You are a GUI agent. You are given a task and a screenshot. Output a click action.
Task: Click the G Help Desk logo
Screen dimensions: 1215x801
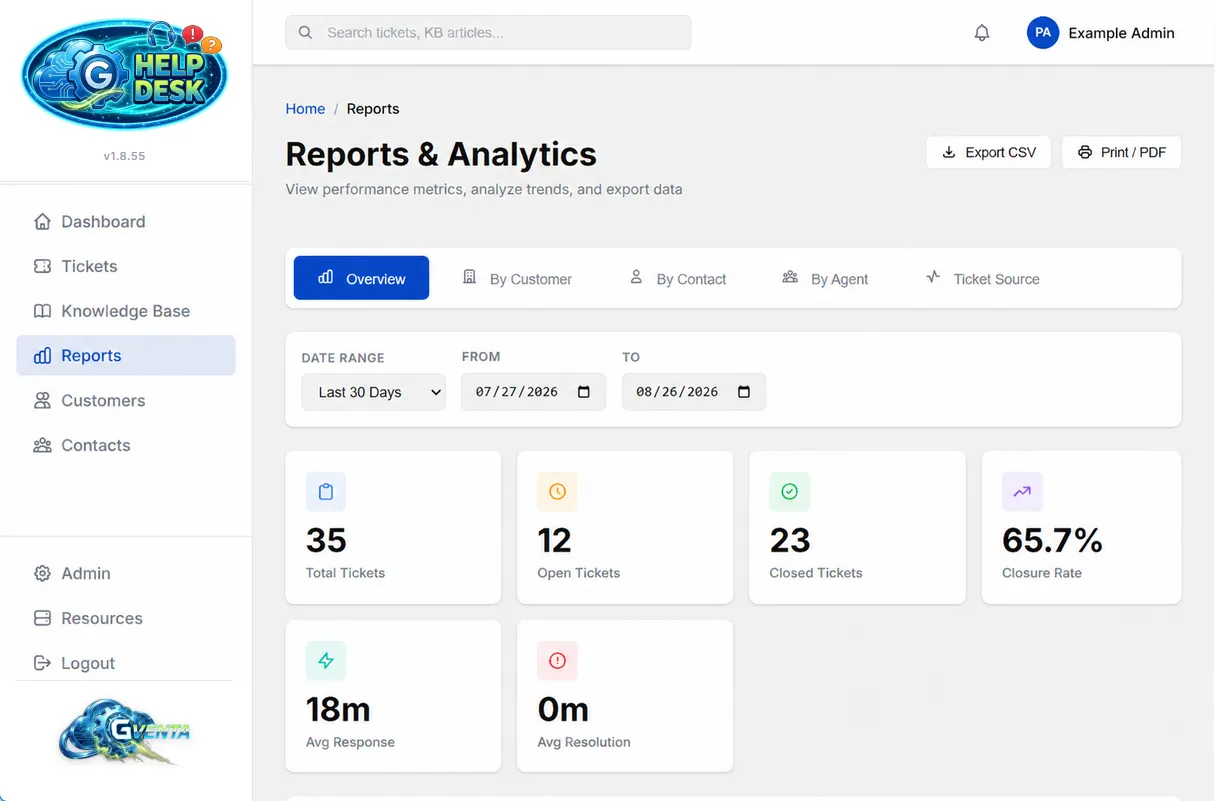click(125, 75)
